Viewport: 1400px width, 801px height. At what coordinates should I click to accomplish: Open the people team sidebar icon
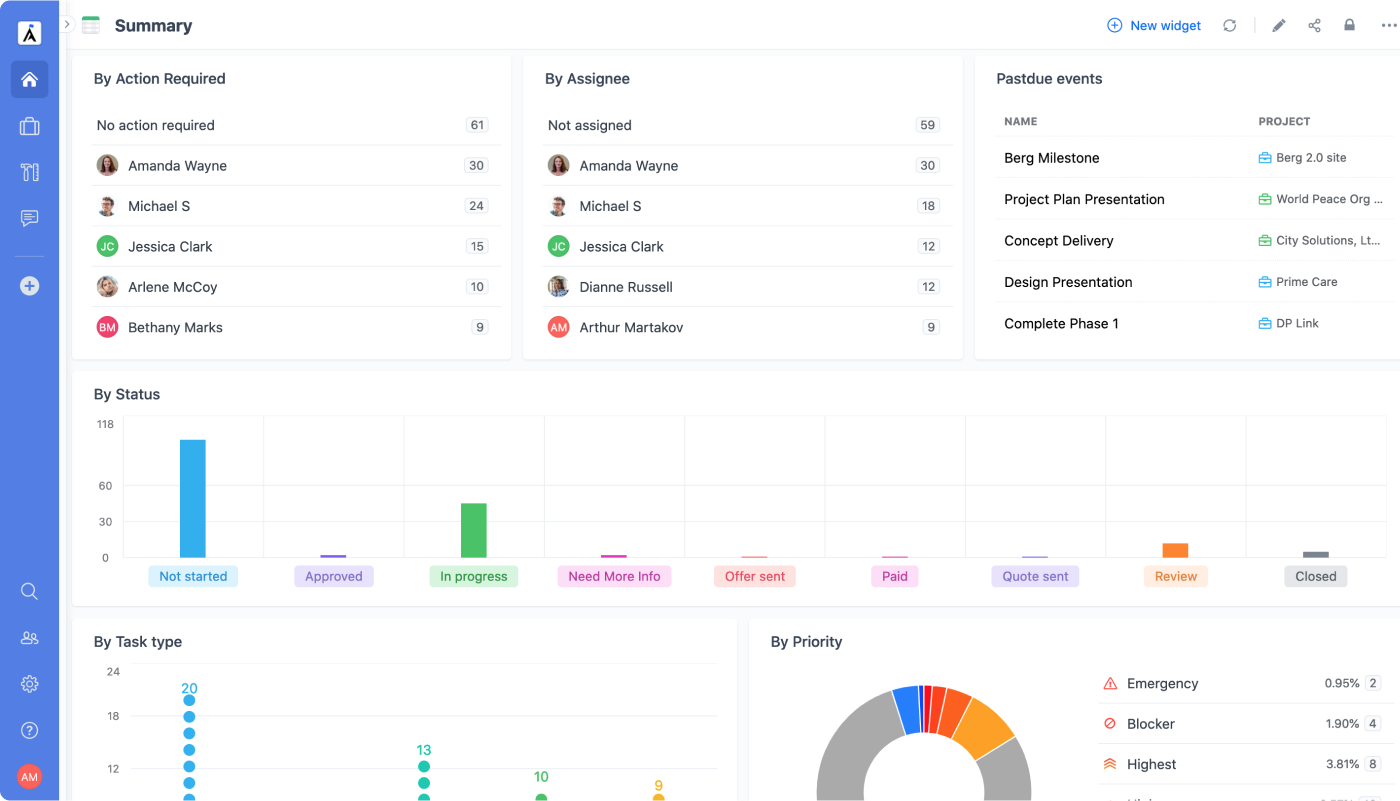[x=29, y=638]
